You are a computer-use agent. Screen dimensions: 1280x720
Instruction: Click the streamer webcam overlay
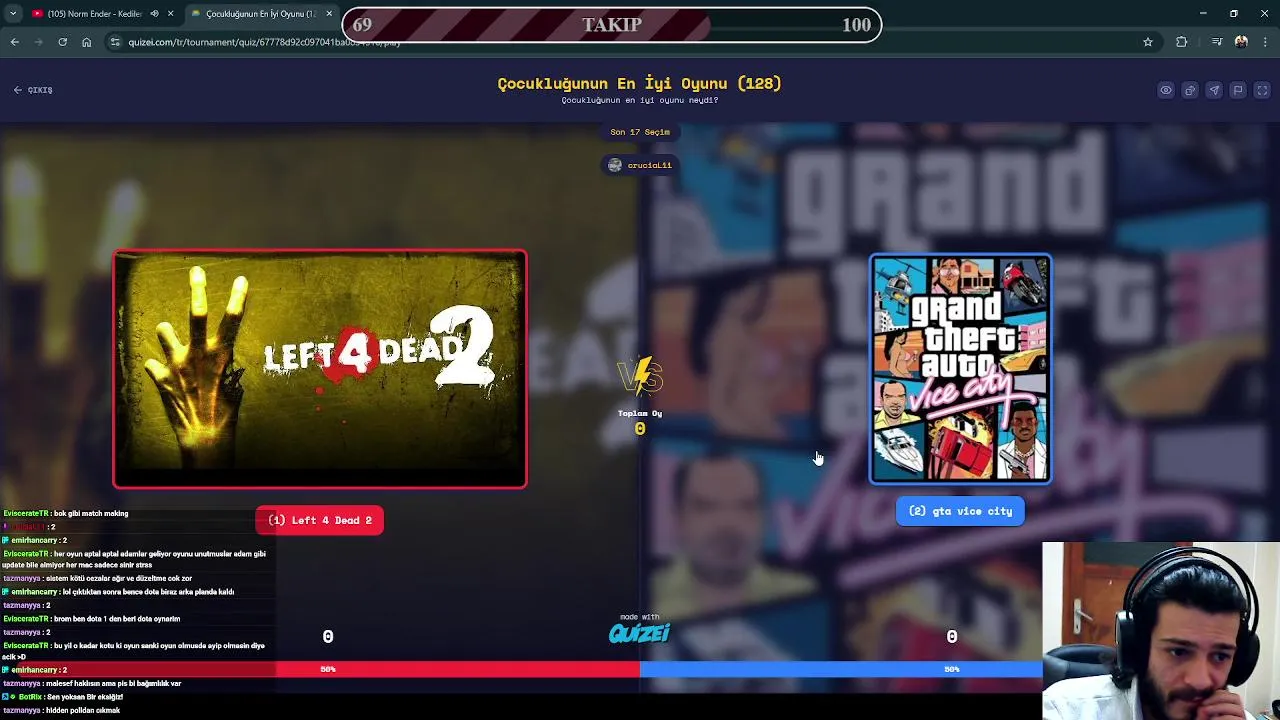pos(1161,631)
